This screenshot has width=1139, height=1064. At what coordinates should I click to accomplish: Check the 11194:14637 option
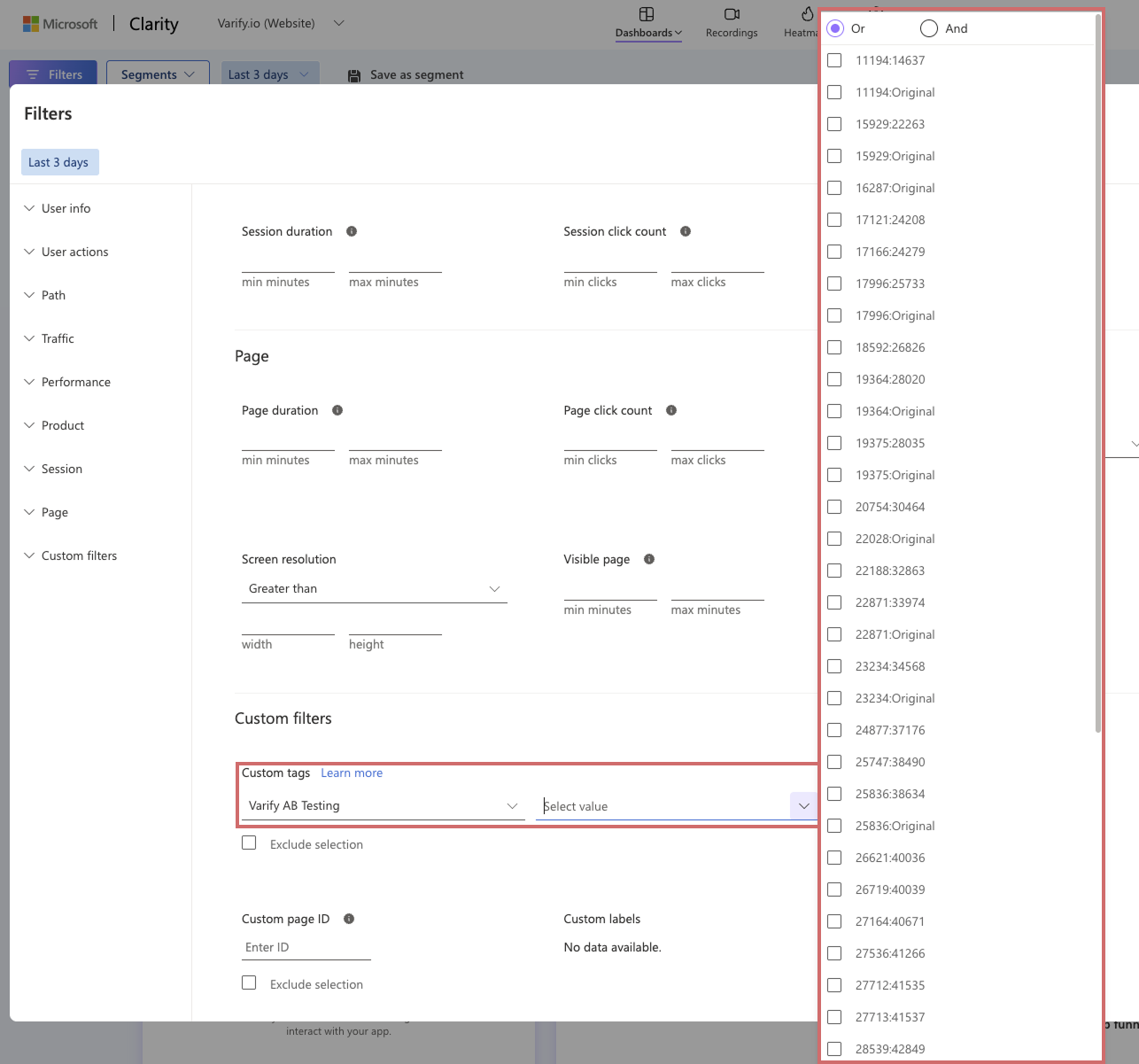(834, 60)
